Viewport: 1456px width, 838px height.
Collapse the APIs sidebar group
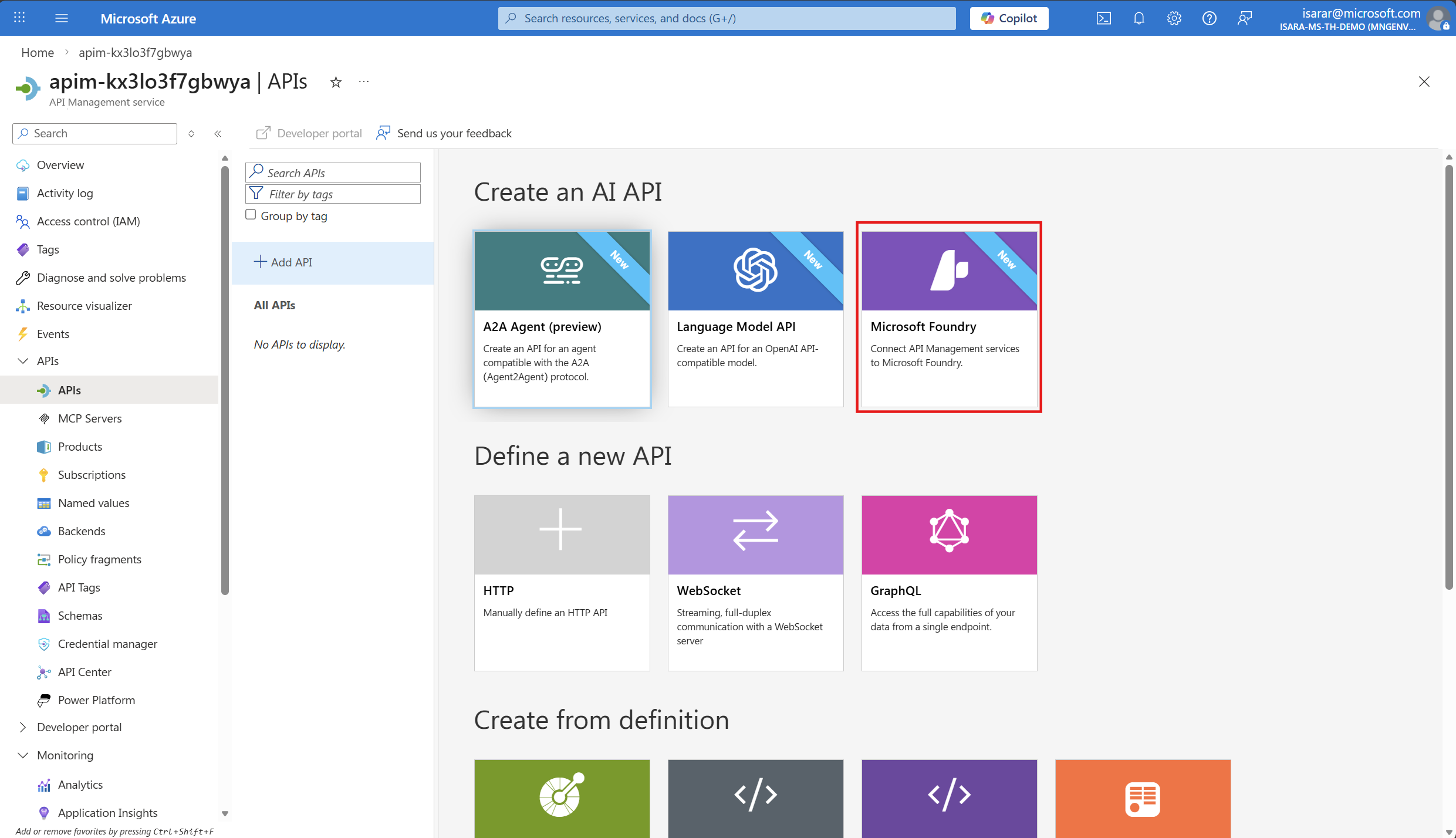pos(23,361)
